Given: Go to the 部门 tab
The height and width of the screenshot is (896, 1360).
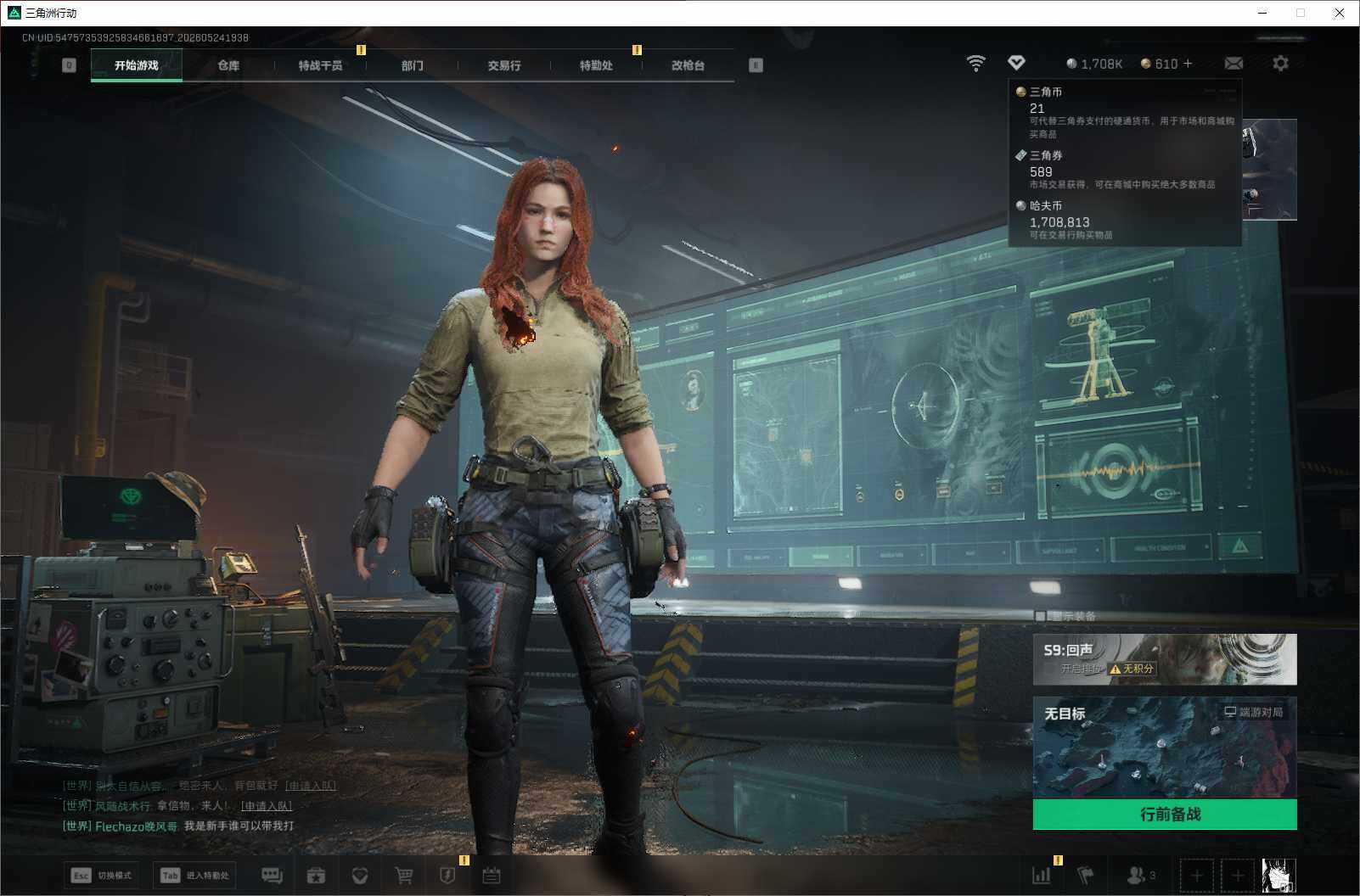Looking at the screenshot, I should point(413,65).
